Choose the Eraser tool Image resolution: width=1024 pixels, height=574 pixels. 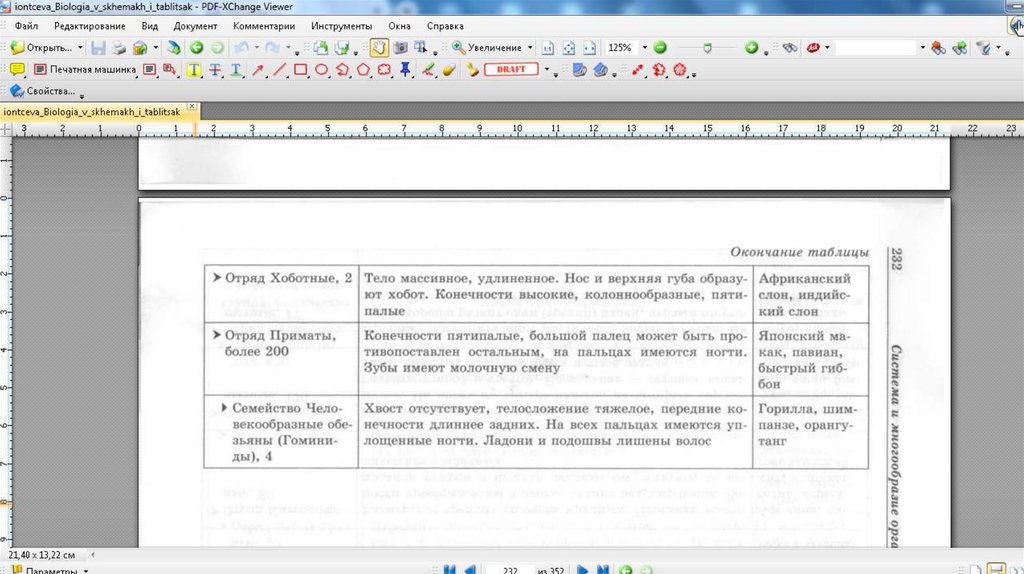(448, 70)
